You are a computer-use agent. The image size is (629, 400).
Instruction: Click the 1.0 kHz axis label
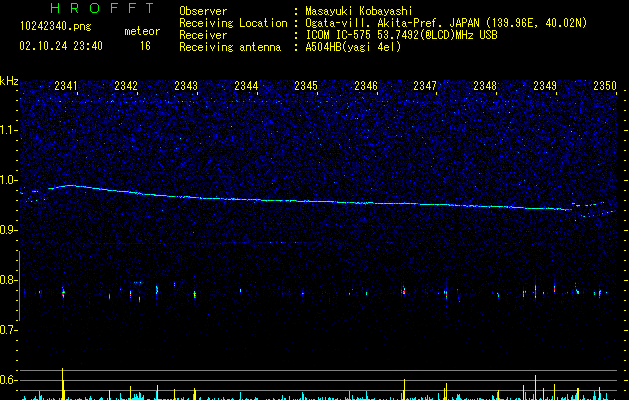(8, 180)
